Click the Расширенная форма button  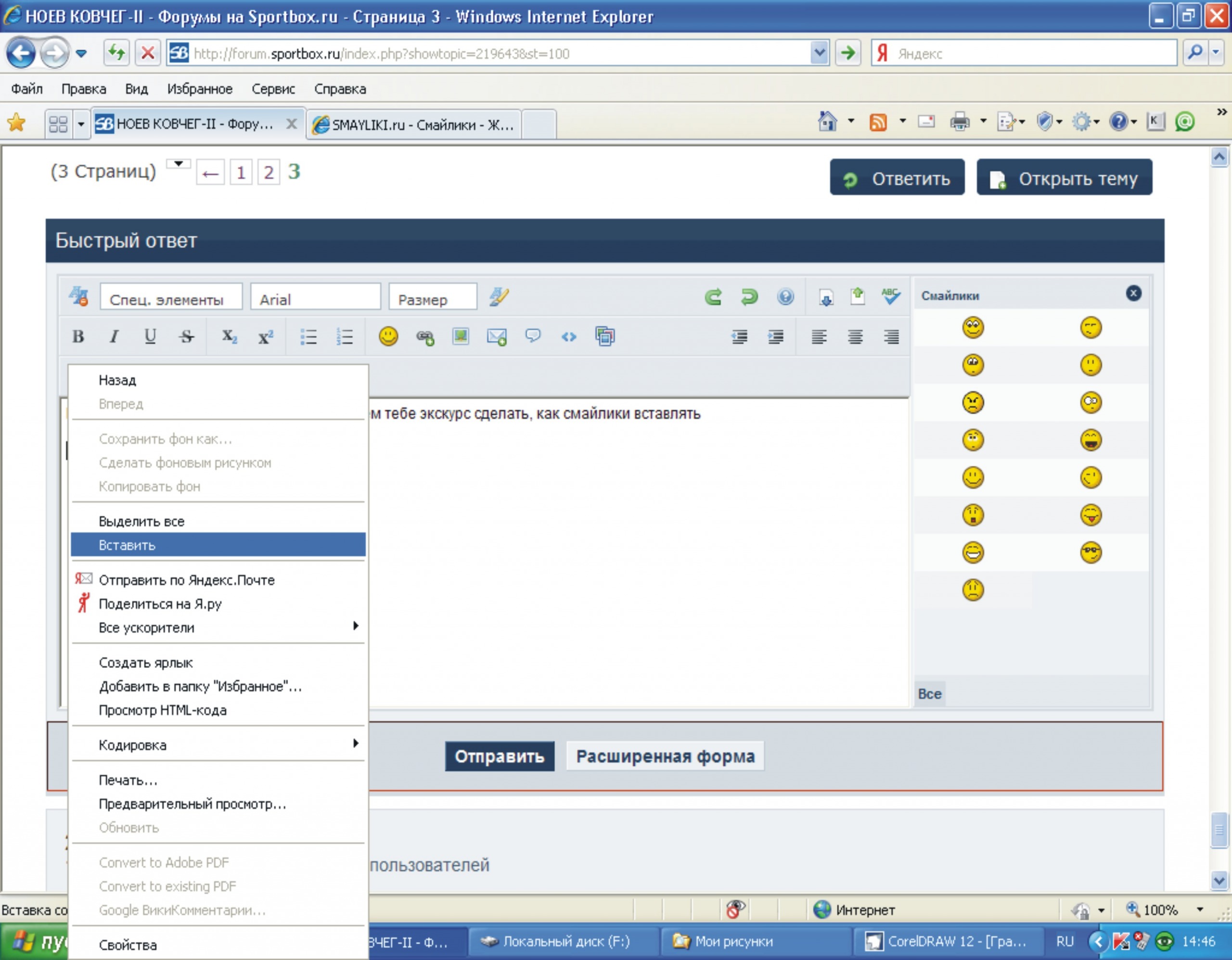(665, 756)
